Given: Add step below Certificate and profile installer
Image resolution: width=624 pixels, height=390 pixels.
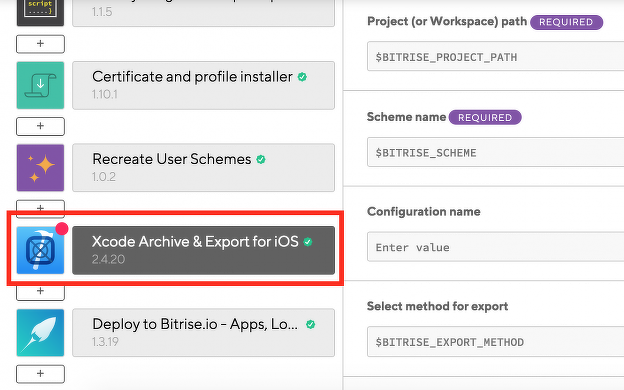Looking at the screenshot, I should click(40, 126).
